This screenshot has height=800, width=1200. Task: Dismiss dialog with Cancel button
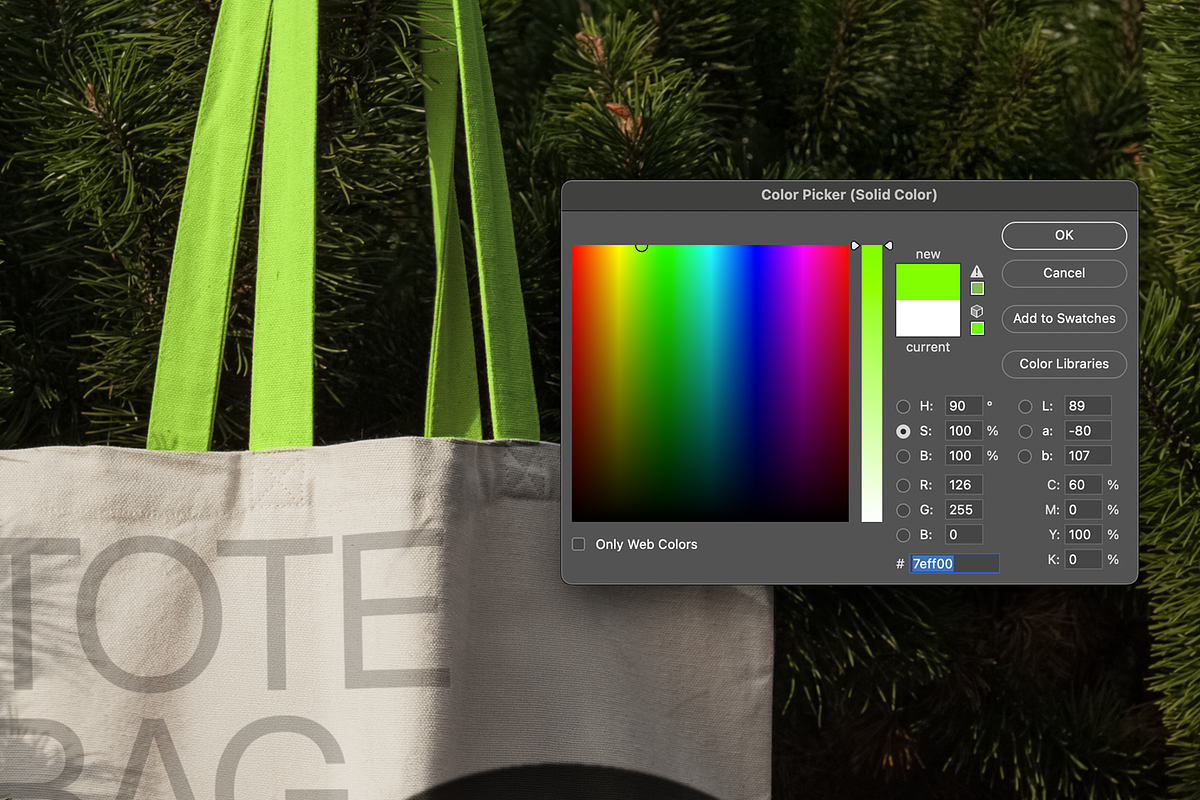pyautogui.click(x=1064, y=273)
